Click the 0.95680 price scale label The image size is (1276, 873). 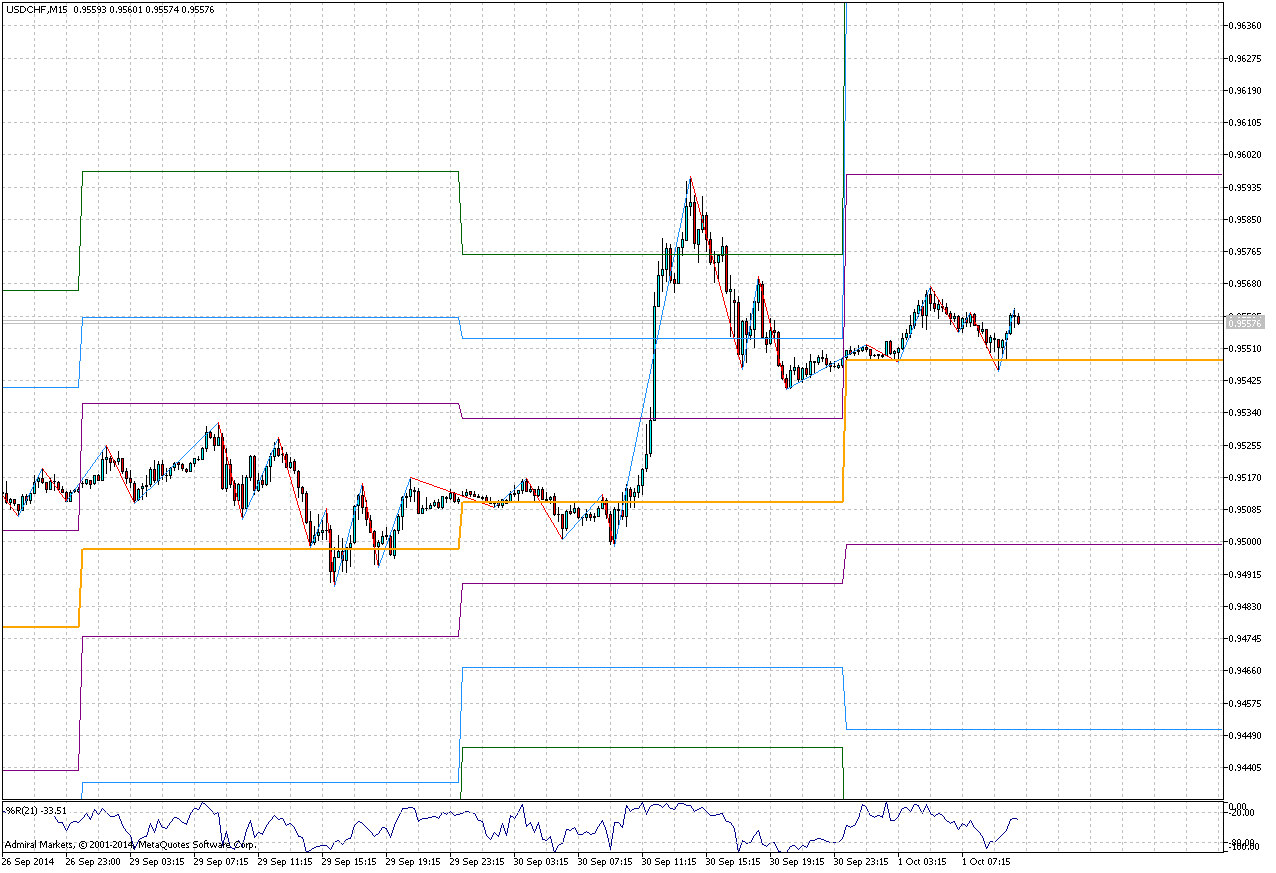[x=1246, y=284]
